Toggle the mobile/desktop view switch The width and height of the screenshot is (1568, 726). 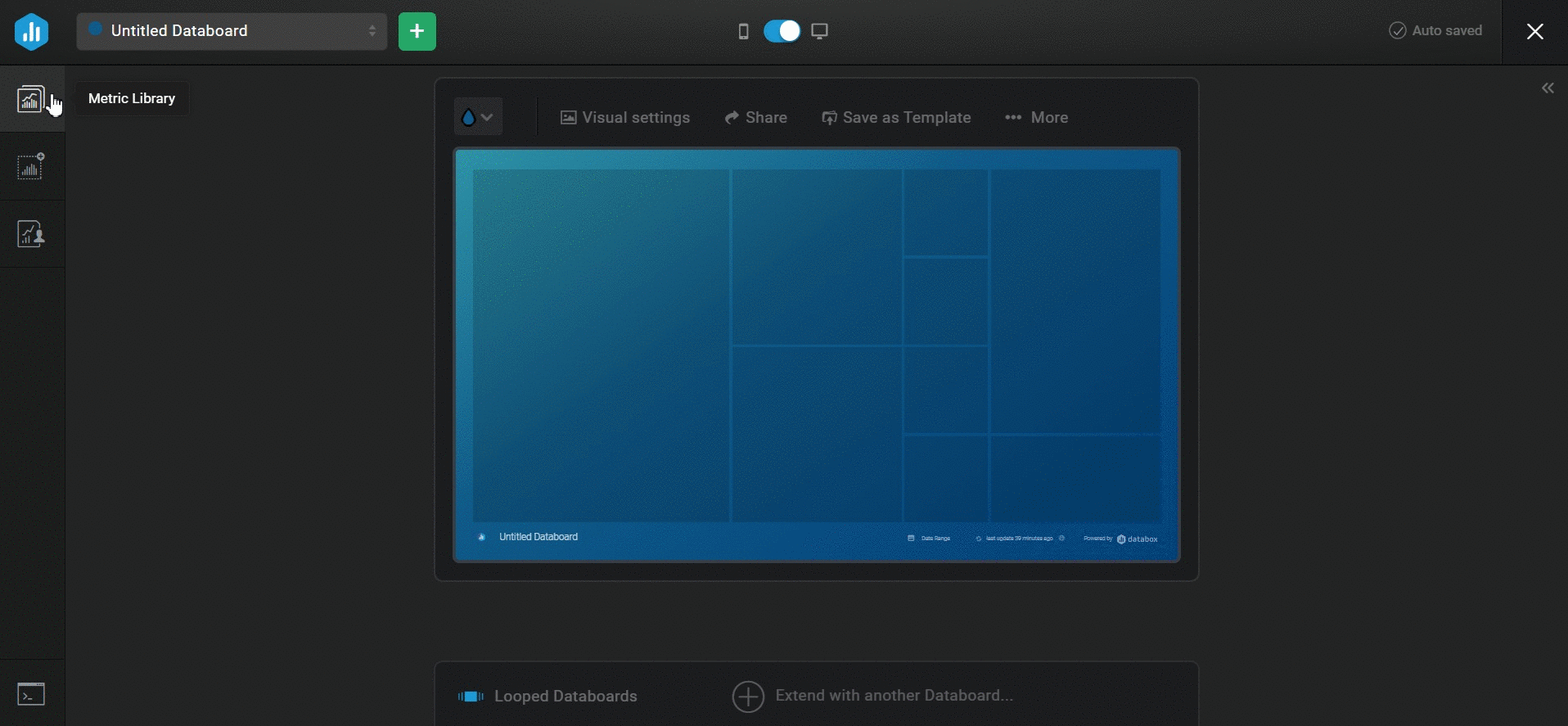coord(782,31)
